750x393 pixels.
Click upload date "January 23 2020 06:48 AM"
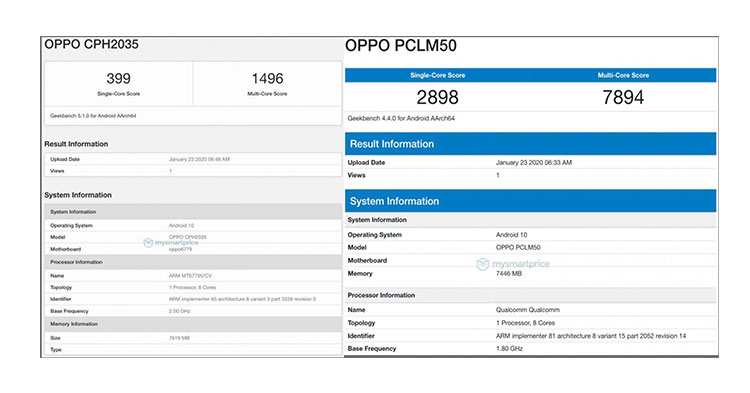[x=199, y=159]
